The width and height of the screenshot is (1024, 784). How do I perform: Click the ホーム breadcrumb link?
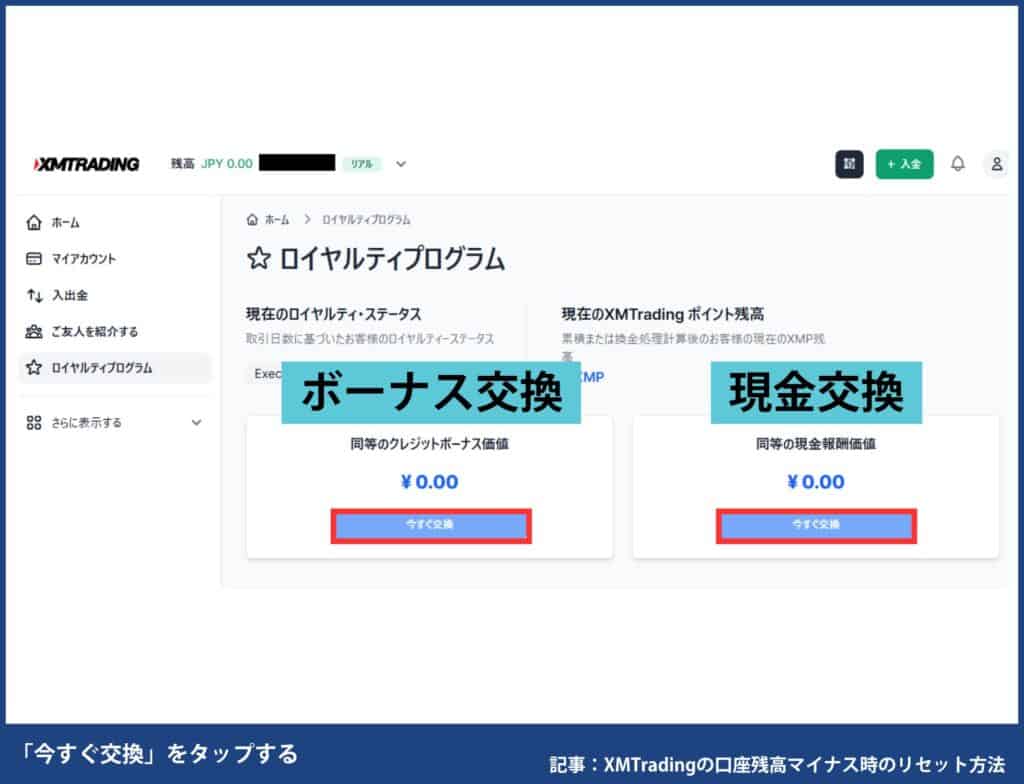click(276, 220)
